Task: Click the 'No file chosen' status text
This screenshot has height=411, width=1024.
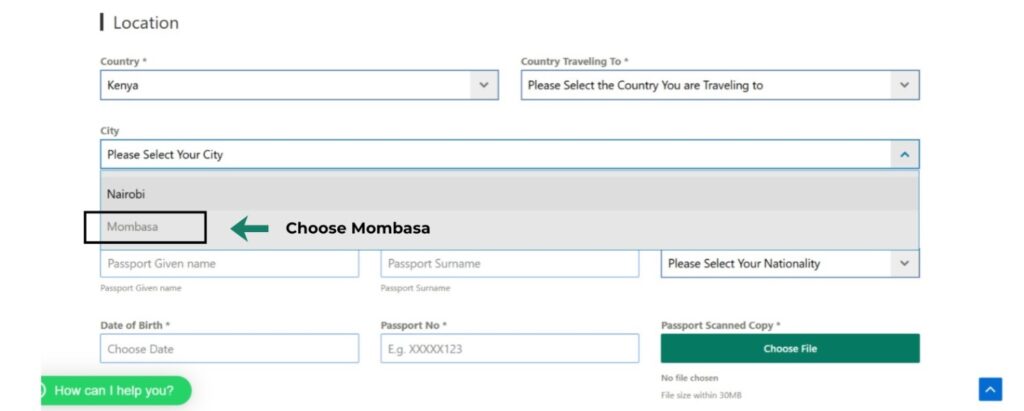Action: pyautogui.click(x=689, y=378)
